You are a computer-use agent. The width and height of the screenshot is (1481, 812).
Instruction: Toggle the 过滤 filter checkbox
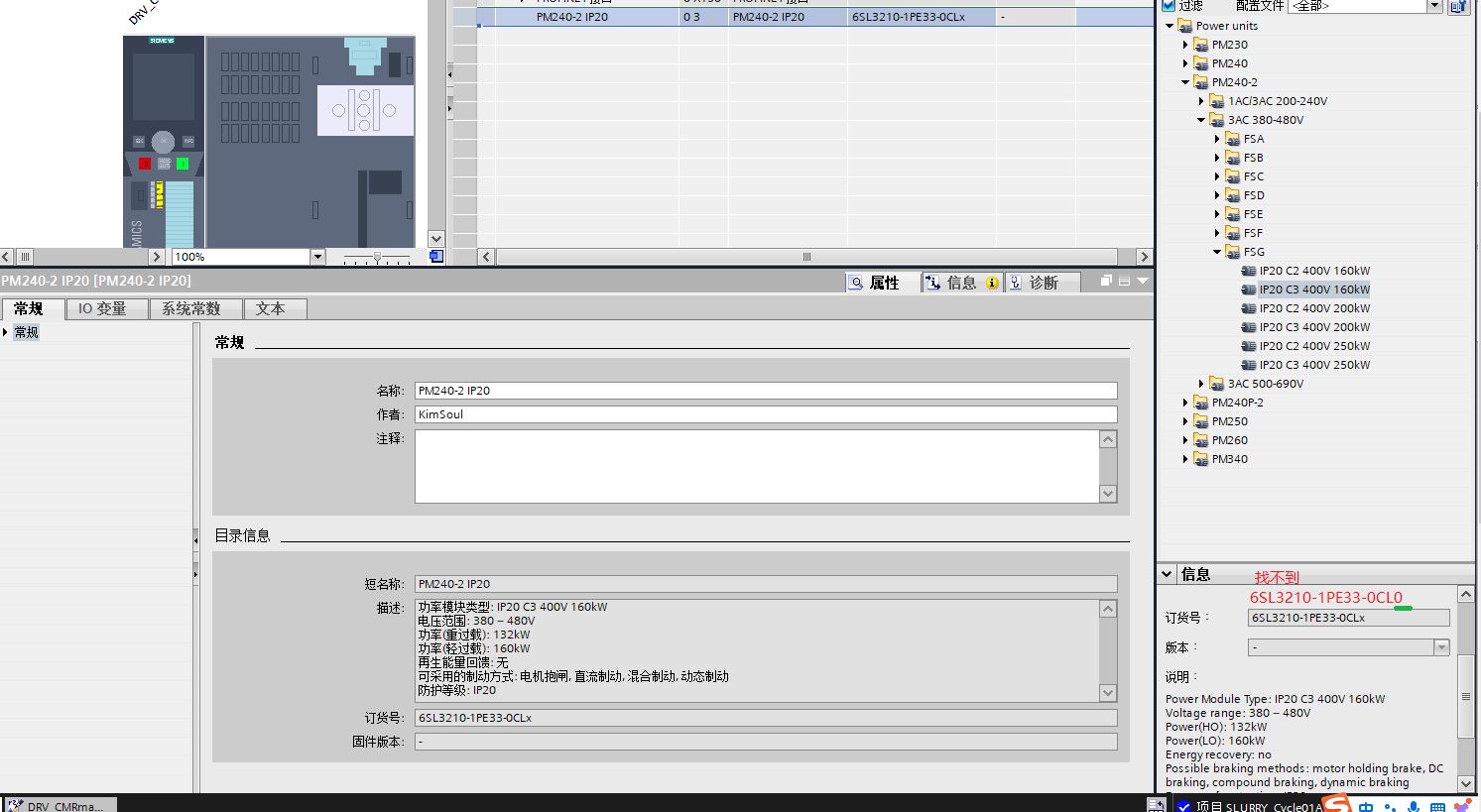1169,6
